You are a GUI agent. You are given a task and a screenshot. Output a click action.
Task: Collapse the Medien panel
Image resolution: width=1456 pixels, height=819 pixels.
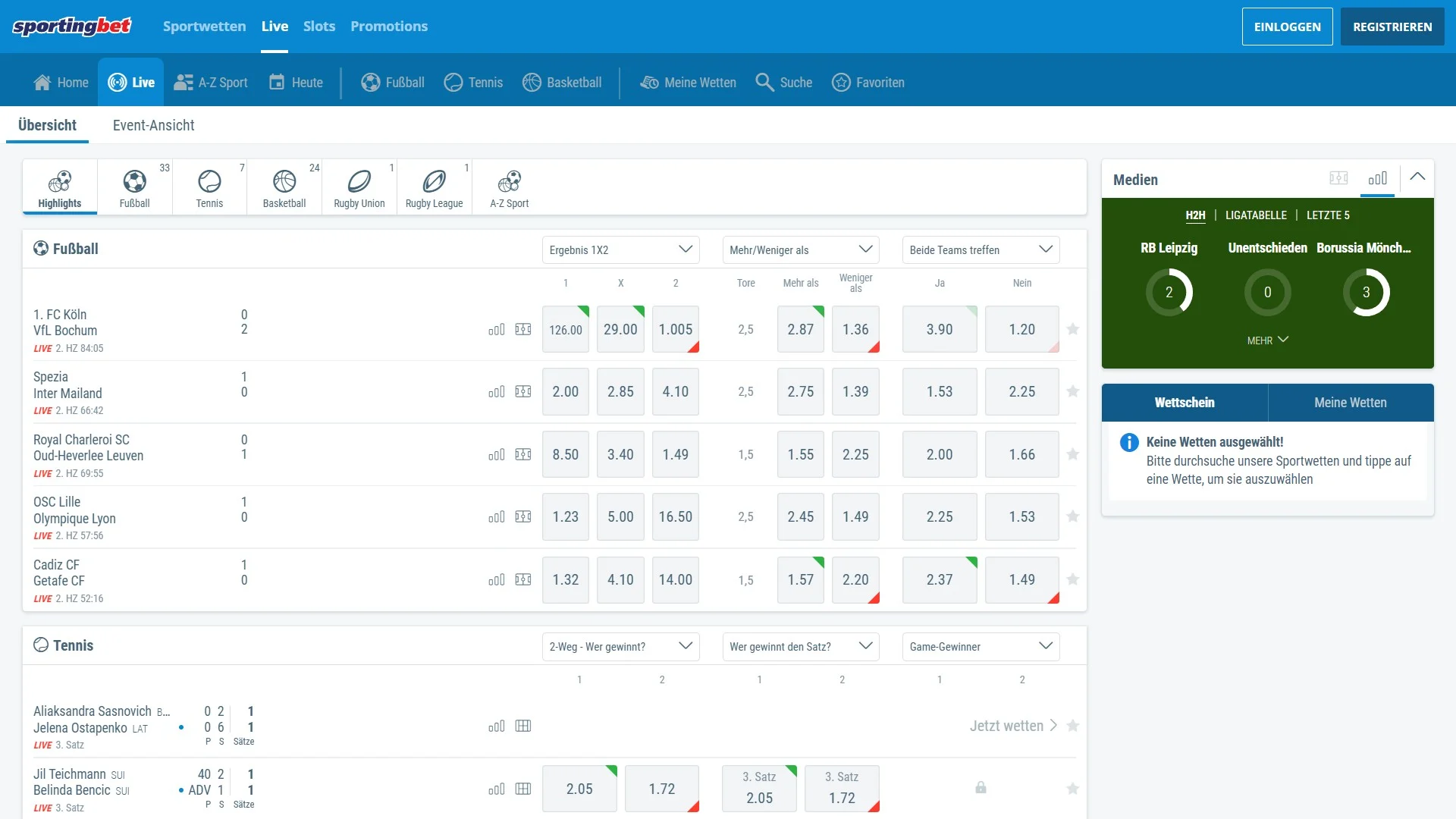[1417, 177]
